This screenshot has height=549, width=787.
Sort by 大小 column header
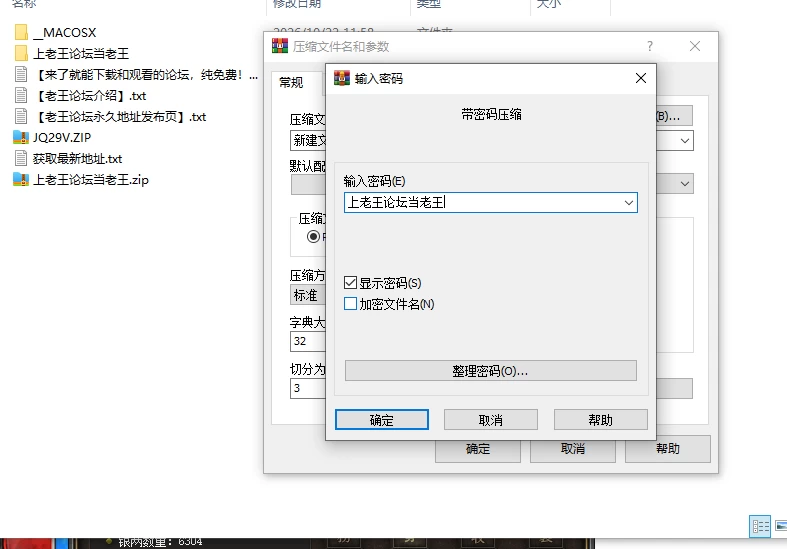pos(549,4)
